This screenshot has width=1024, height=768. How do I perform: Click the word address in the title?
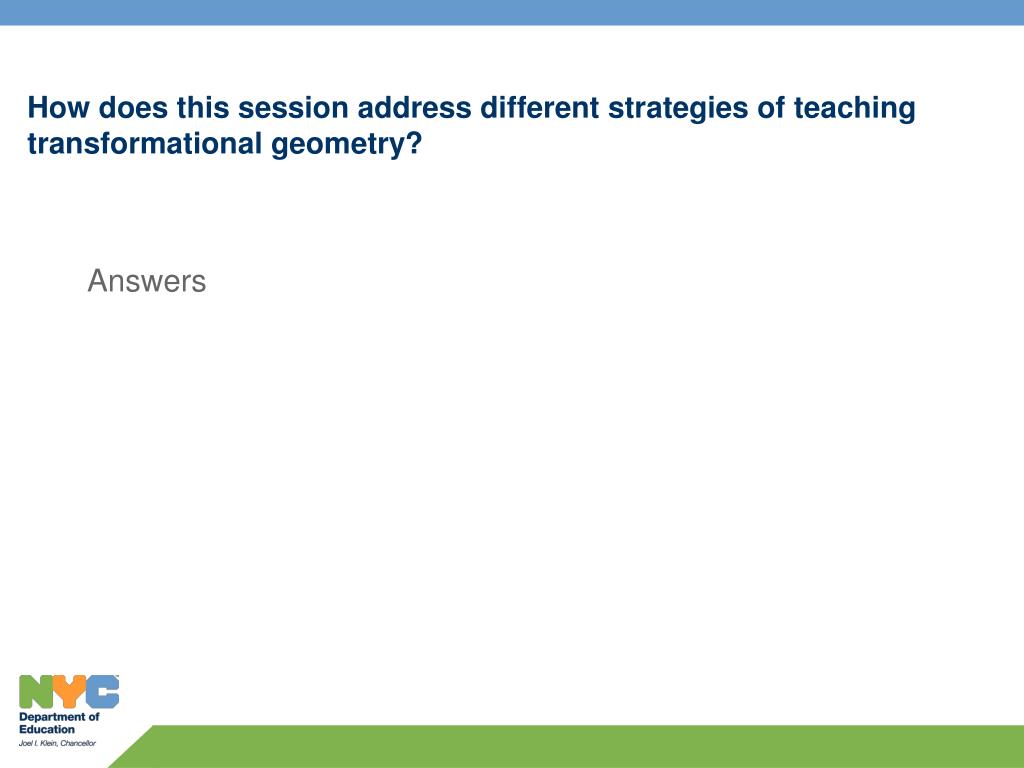[x=414, y=108]
